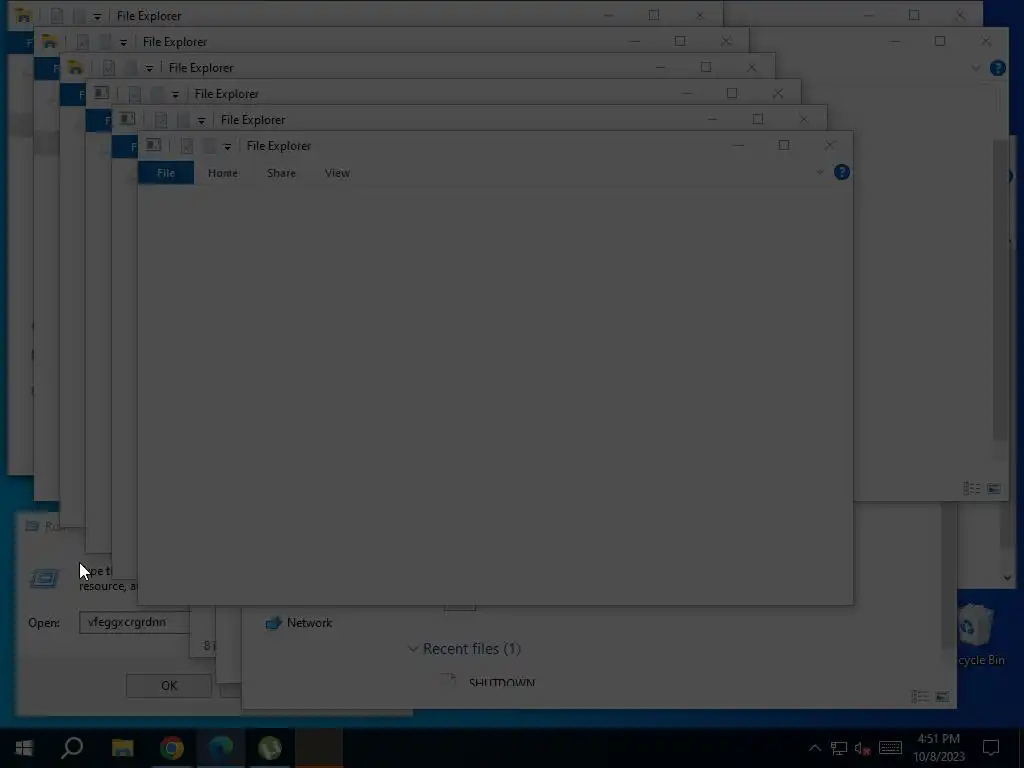Screen dimensions: 1024x768
Task: Minimize the frontmost File Explorer window
Action: 739,145
